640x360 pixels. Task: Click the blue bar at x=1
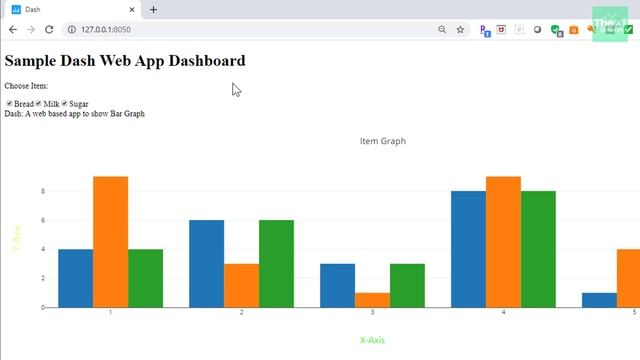(x=76, y=278)
